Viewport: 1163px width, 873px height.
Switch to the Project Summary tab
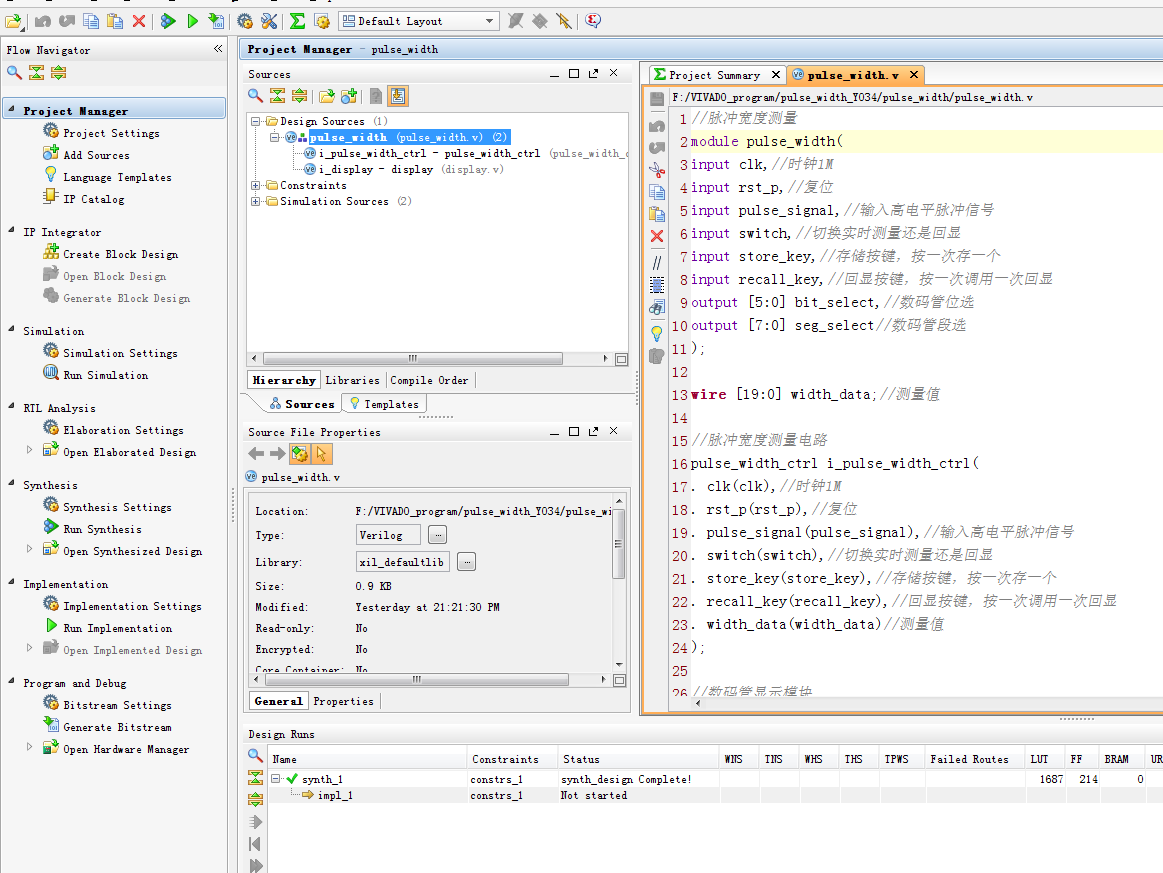[714, 75]
